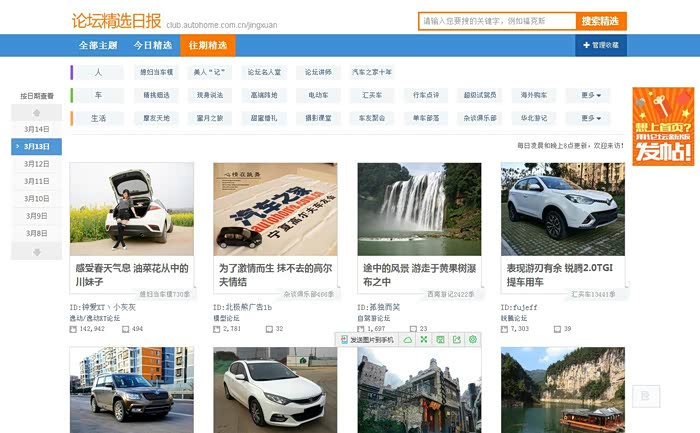Click the save image icon in floating toolbar

tap(441, 340)
